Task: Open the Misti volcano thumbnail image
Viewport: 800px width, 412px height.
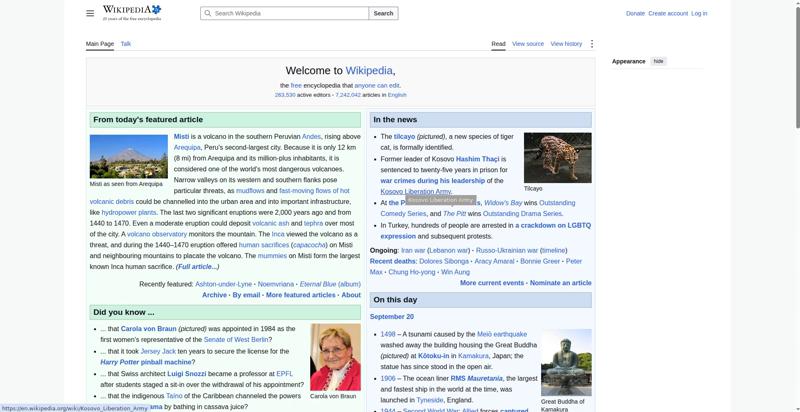Action: click(x=129, y=157)
